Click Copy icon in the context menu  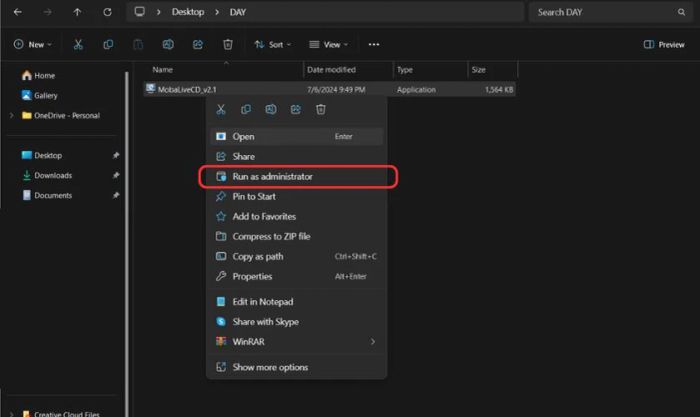(246, 109)
